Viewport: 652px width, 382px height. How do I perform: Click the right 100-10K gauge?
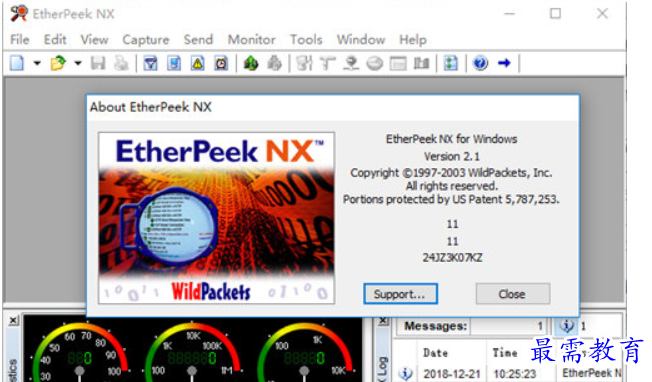[x=305, y=352]
